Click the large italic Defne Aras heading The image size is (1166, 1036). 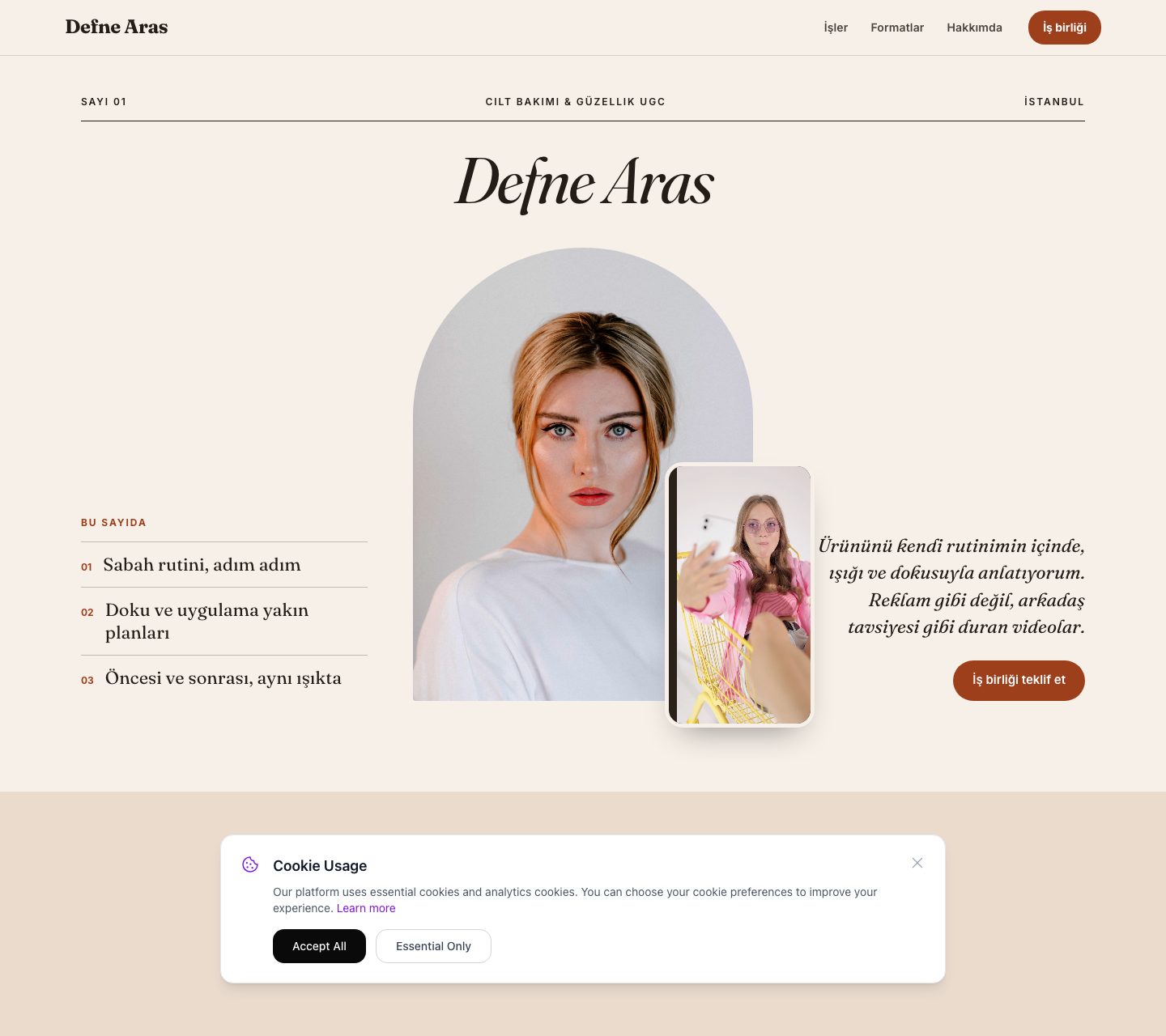(x=583, y=184)
